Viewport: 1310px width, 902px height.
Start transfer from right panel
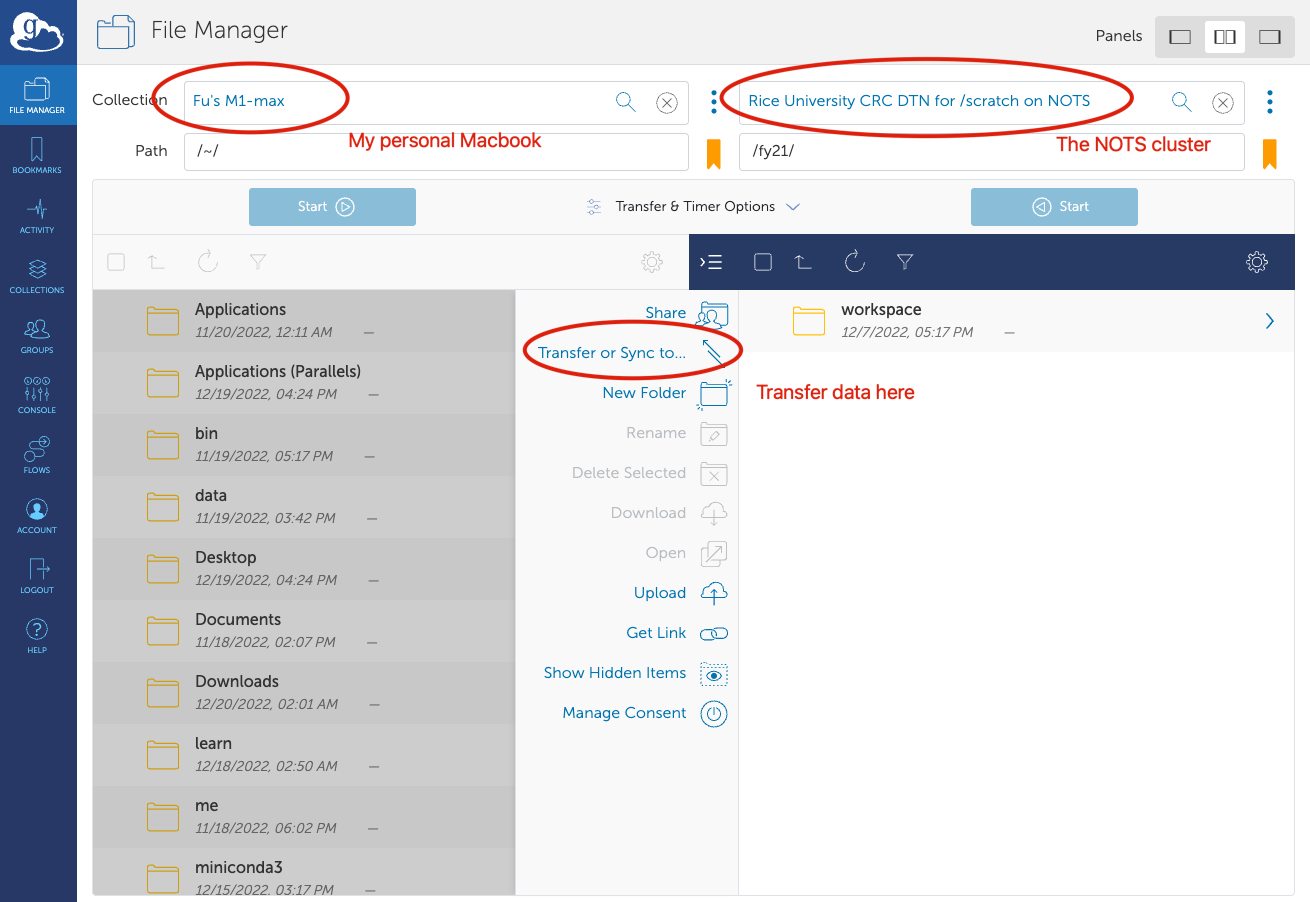1054,207
